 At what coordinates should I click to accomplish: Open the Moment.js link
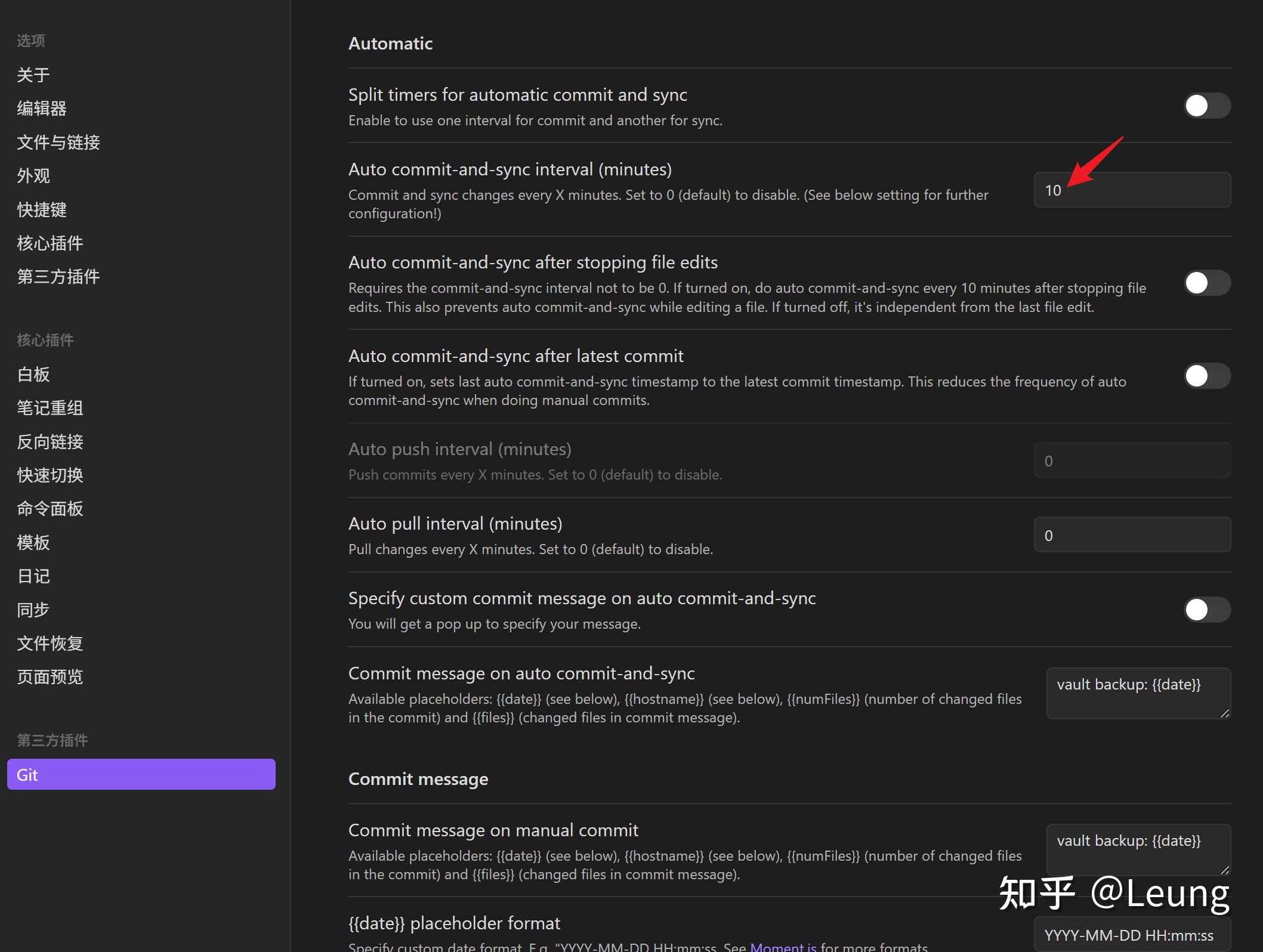point(783,947)
